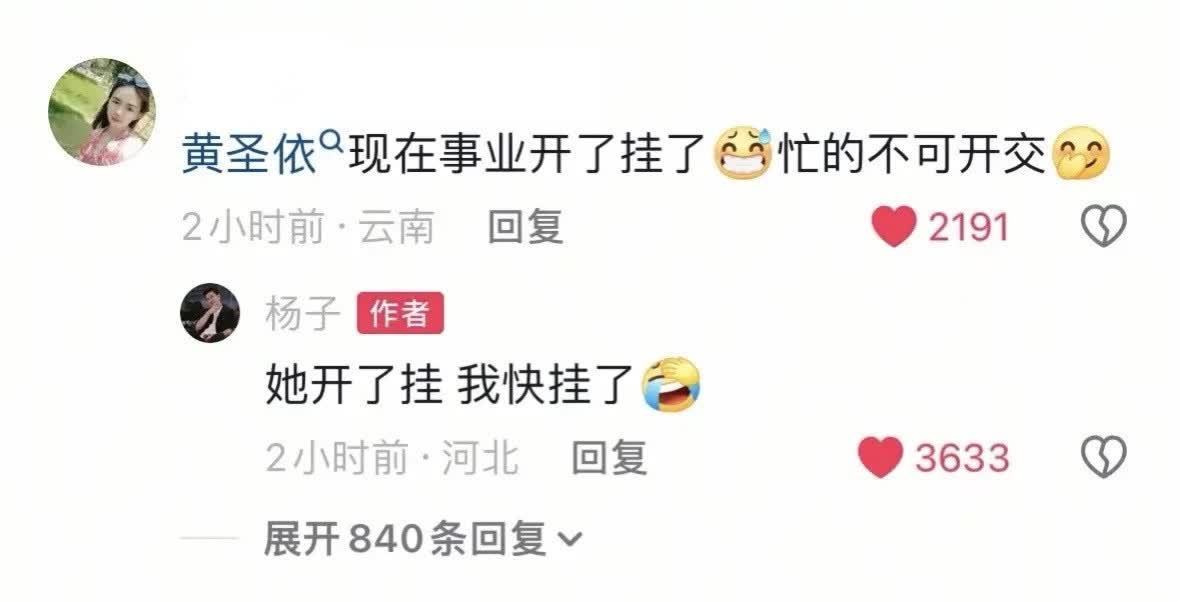Click the 2191 like count number

969,227
